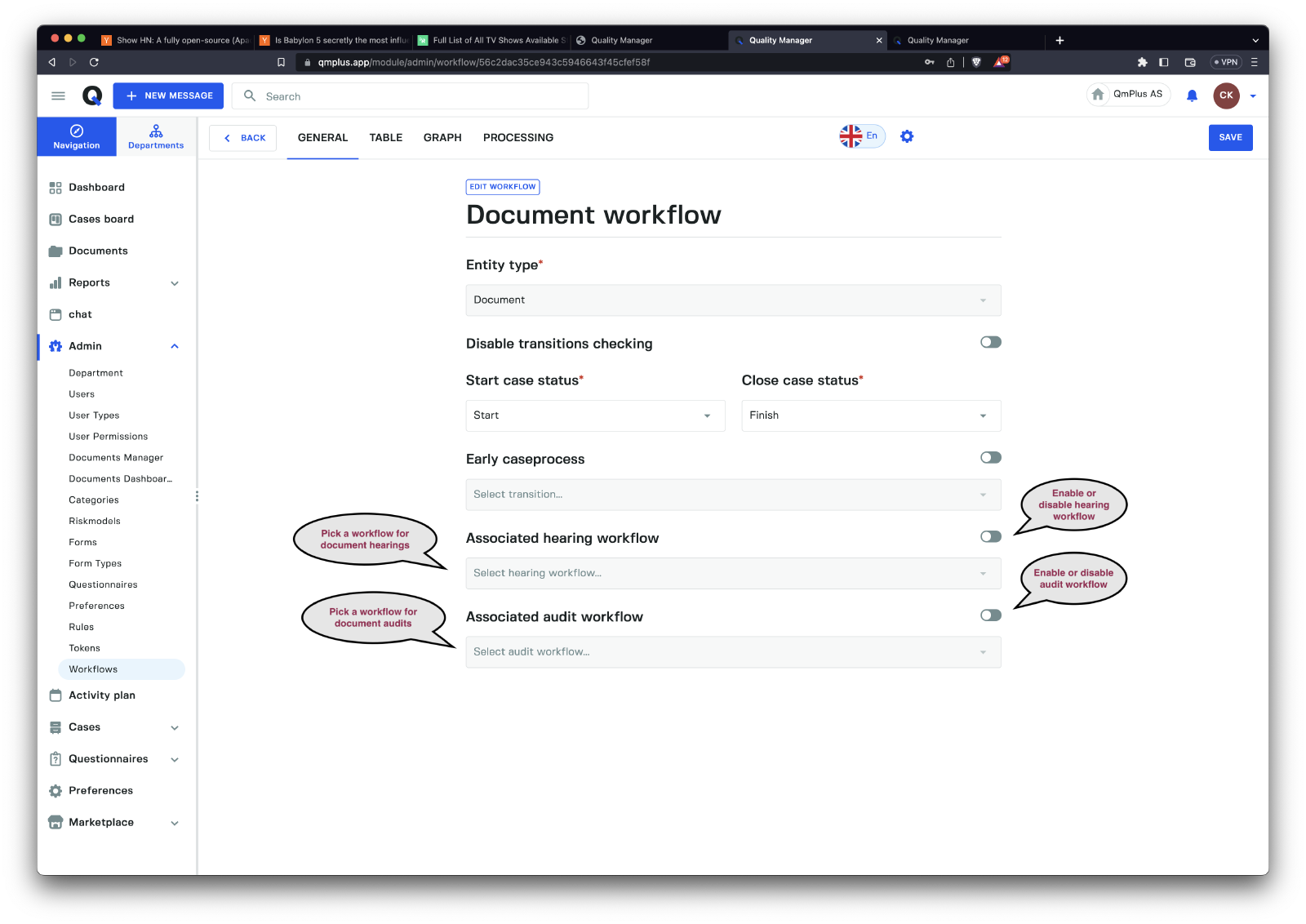This screenshot has height=924, width=1306.
Task: Click the notification bell icon
Action: coord(1192,96)
